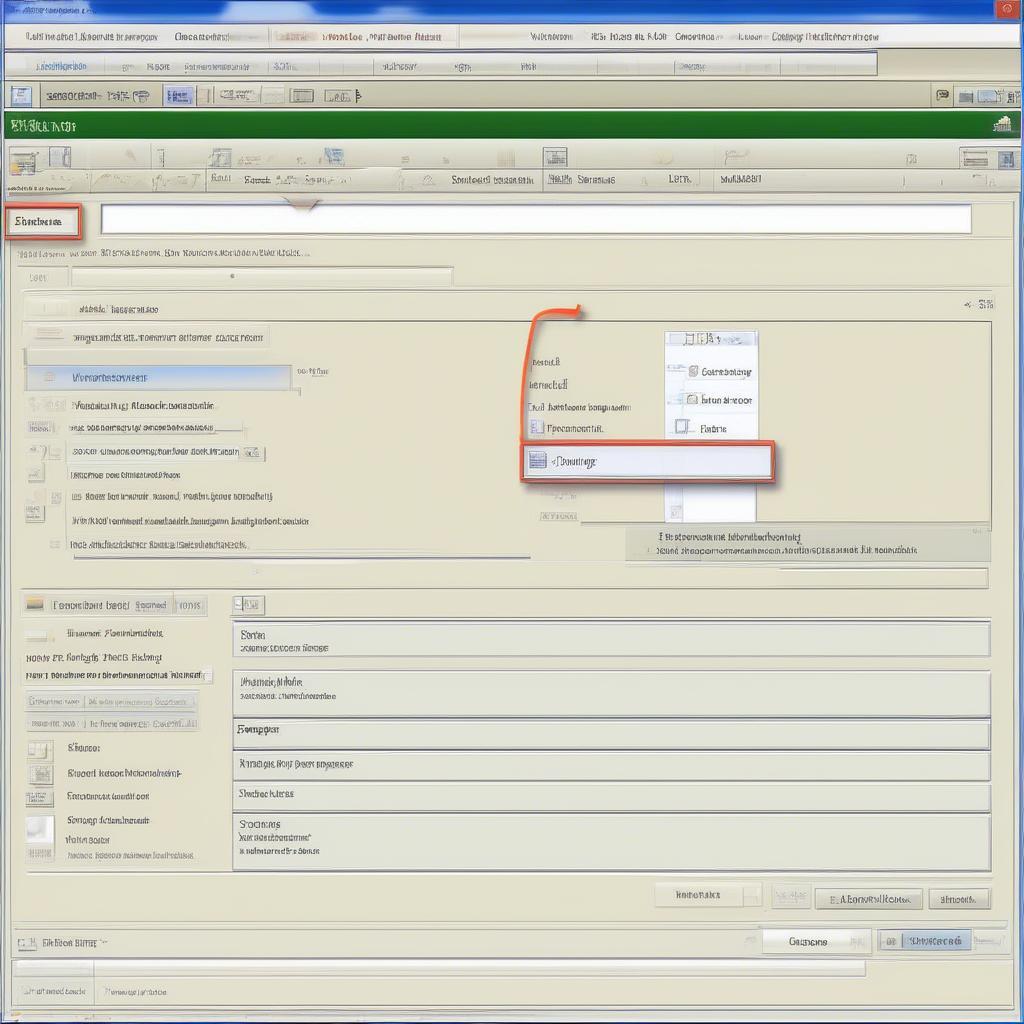1024x1024 pixels.
Task: Click the small icon at the bottom-left status row
Action: click(26, 943)
